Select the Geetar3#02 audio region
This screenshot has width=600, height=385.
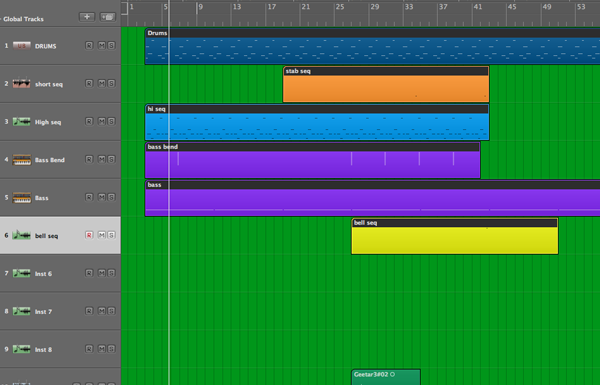coord(386,377)
